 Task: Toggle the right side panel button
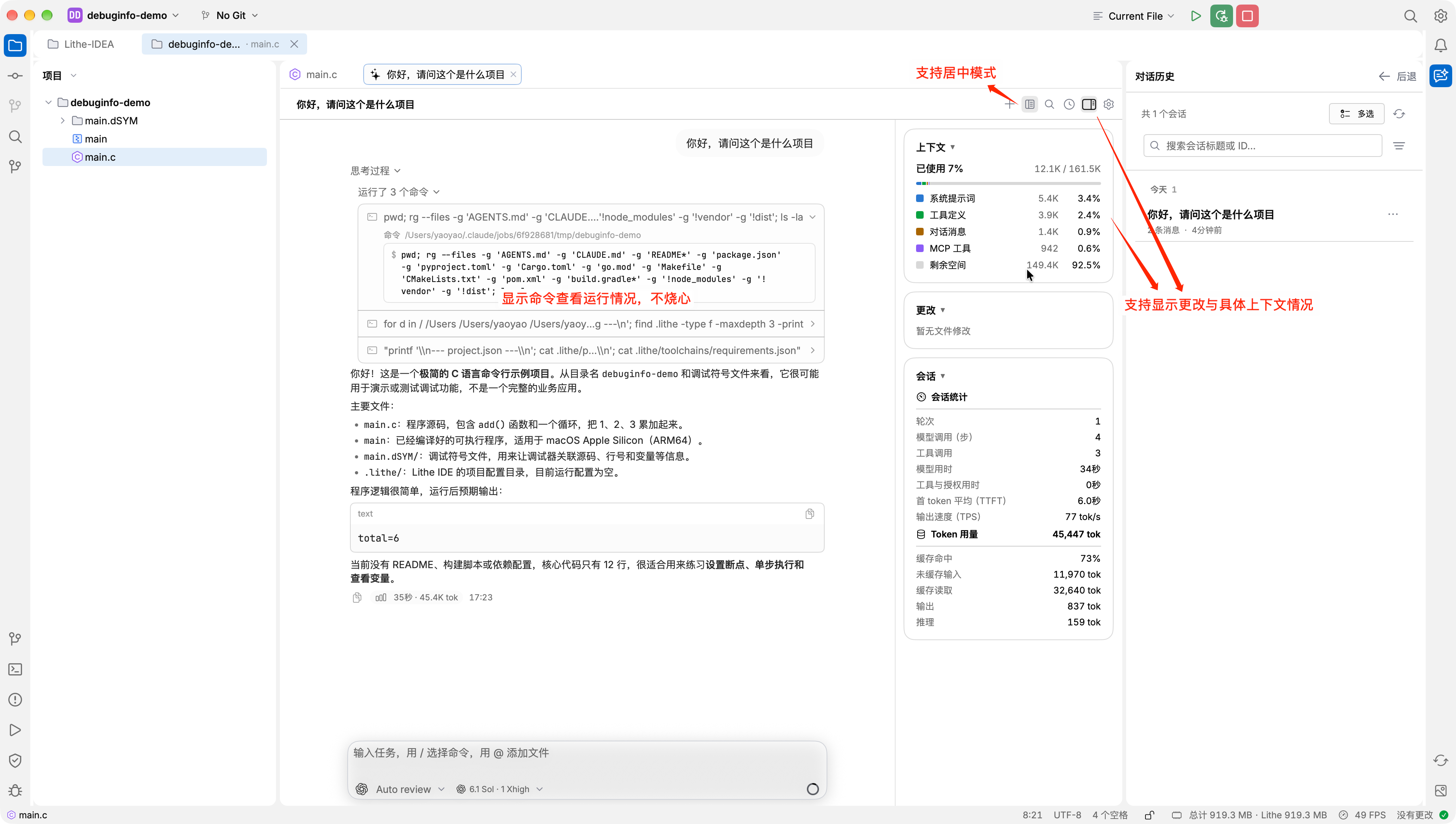pos(1089,104)
